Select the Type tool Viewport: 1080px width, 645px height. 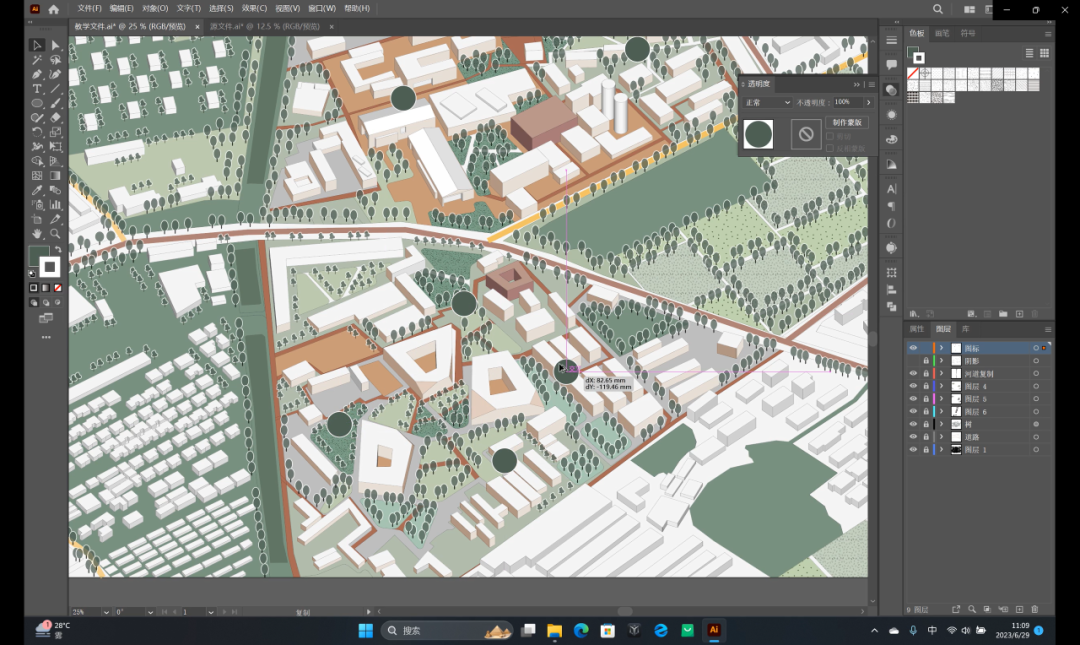37,89
